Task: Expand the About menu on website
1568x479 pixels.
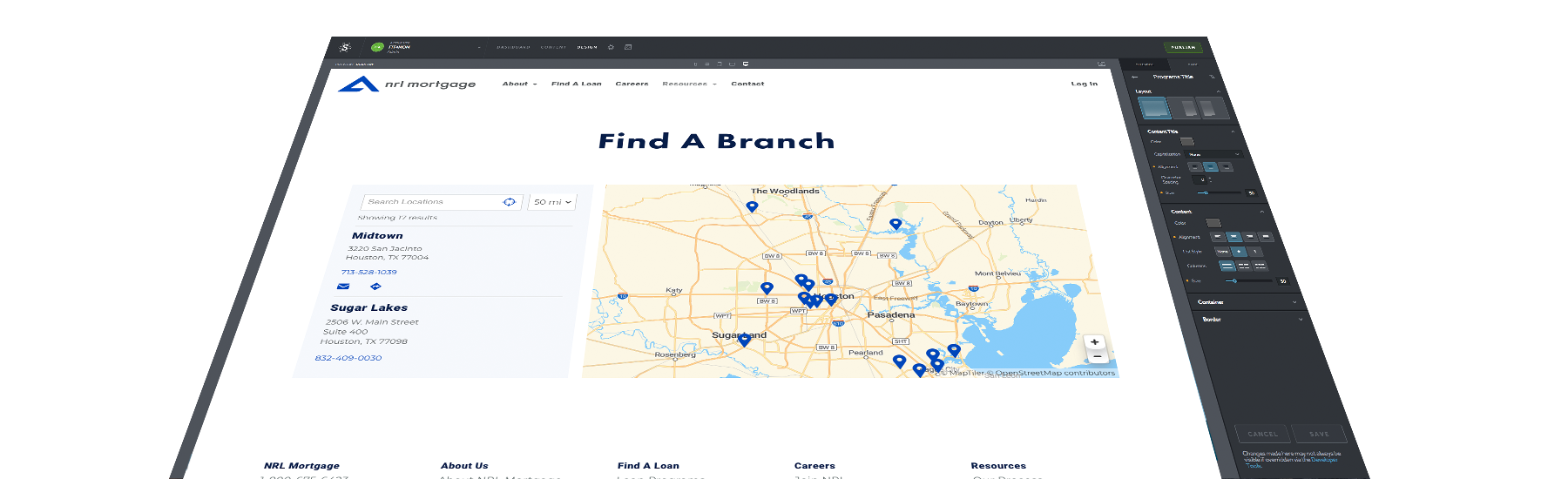Action: [519, 84]
